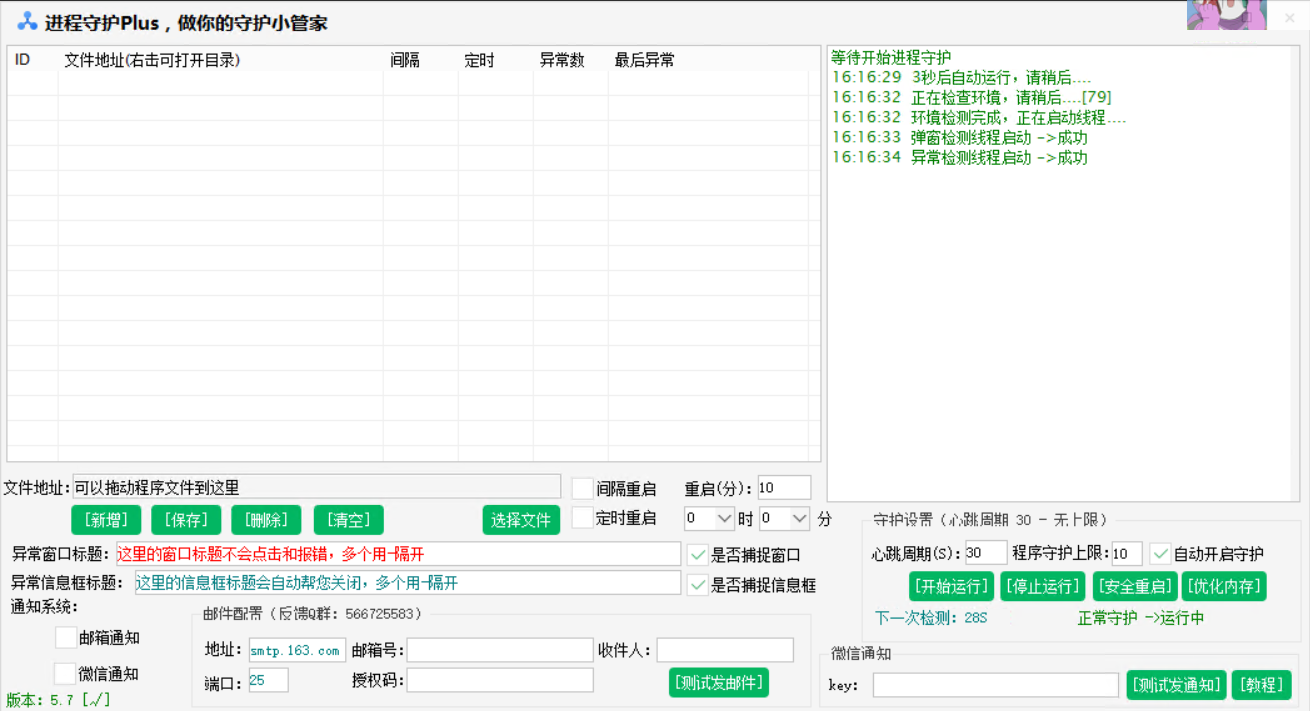This screenshot has width=1310, height=711.
Task: Click log entry 正在检查环境
Action: (x=971, y=97)
